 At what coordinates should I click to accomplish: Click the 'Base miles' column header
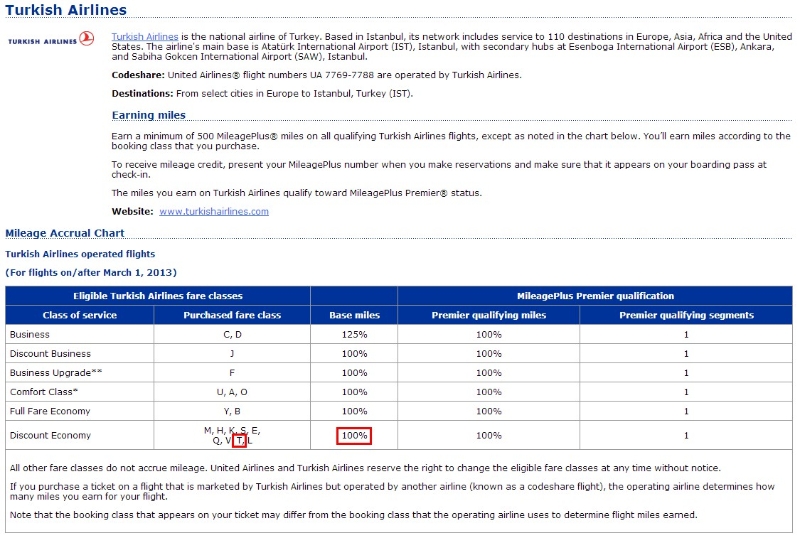[x=354, y=315]
